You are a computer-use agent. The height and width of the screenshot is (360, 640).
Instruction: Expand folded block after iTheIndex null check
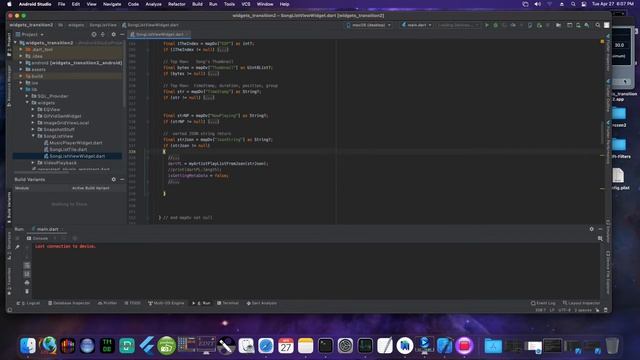click(x=223, y=50)
